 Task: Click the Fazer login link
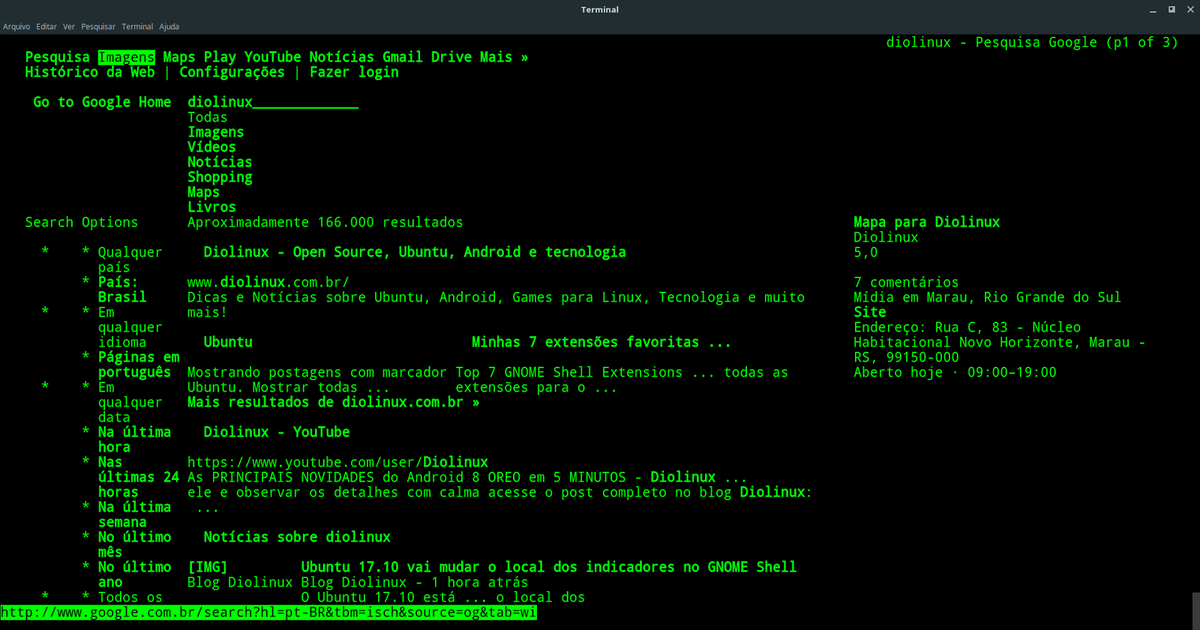(354, 72)
